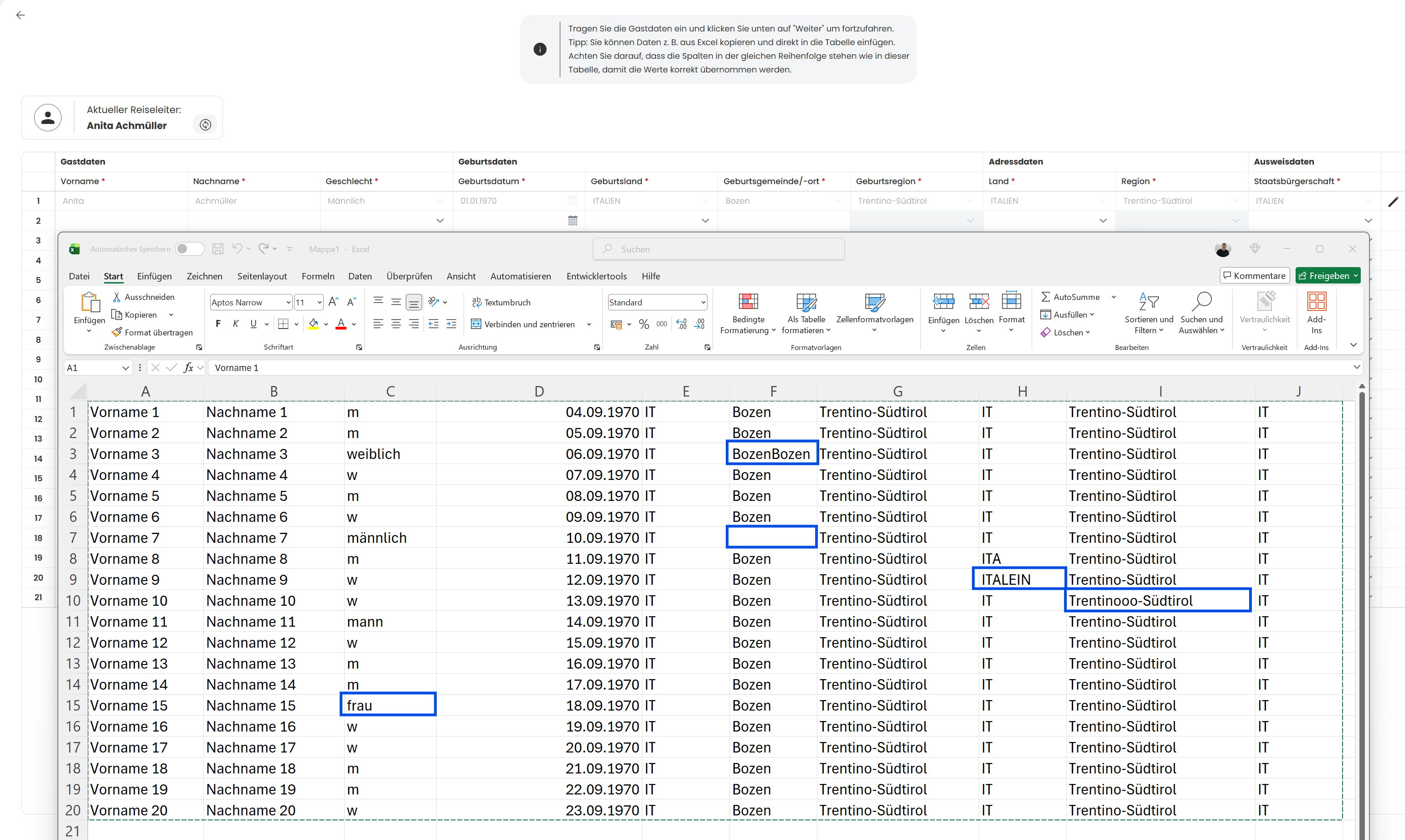Image resolution: width=1405 pixels, height=840 pixels.
Task: Click into the Excel Suchen search box
Action: (x=719, y=249)
